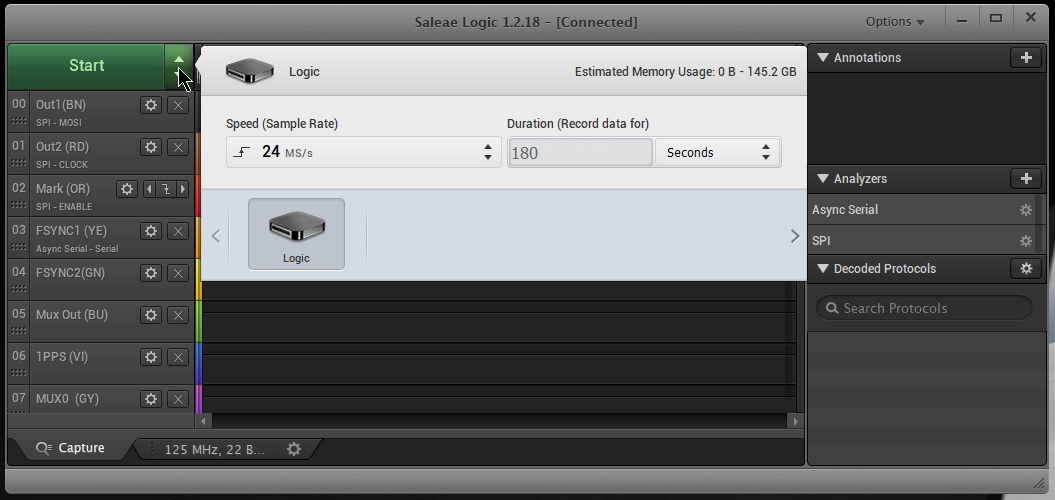Show next device with right chevron

click(x=795, y=236)
